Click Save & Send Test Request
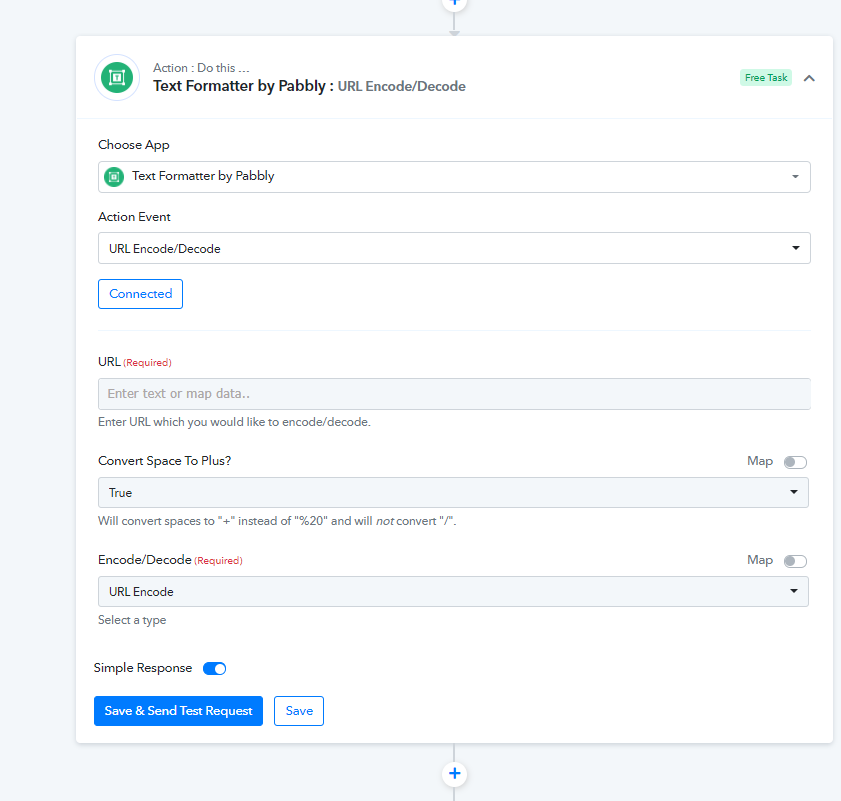The width and height of the screenshot is (841, 801). 178,711
